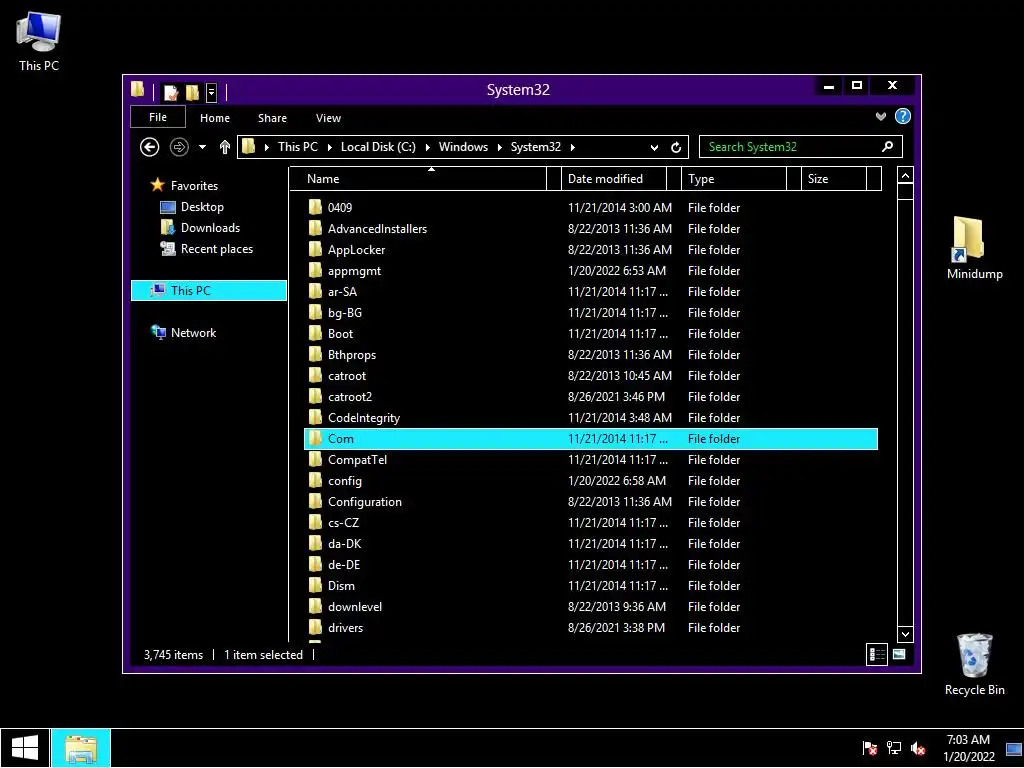The image size is (1024, 768).
Task: Switch to the Share ribbon tab
Action: coord(272,118)
